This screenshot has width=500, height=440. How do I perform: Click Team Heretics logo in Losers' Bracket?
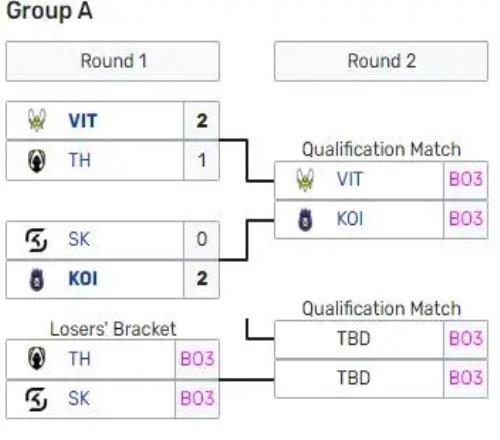click(x=36, y=358)
